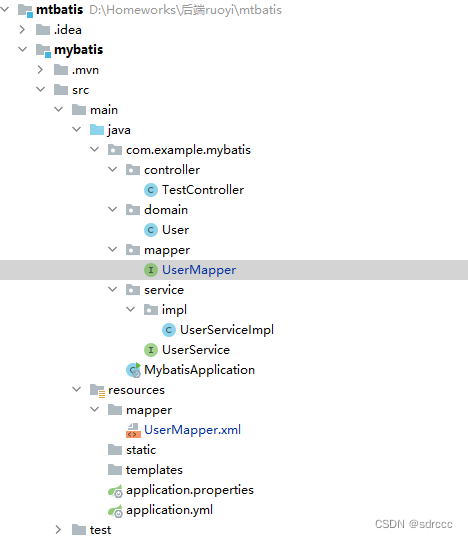Click the service package icon
This screenshot has width=468, height=538.
[x=133, y=290]
